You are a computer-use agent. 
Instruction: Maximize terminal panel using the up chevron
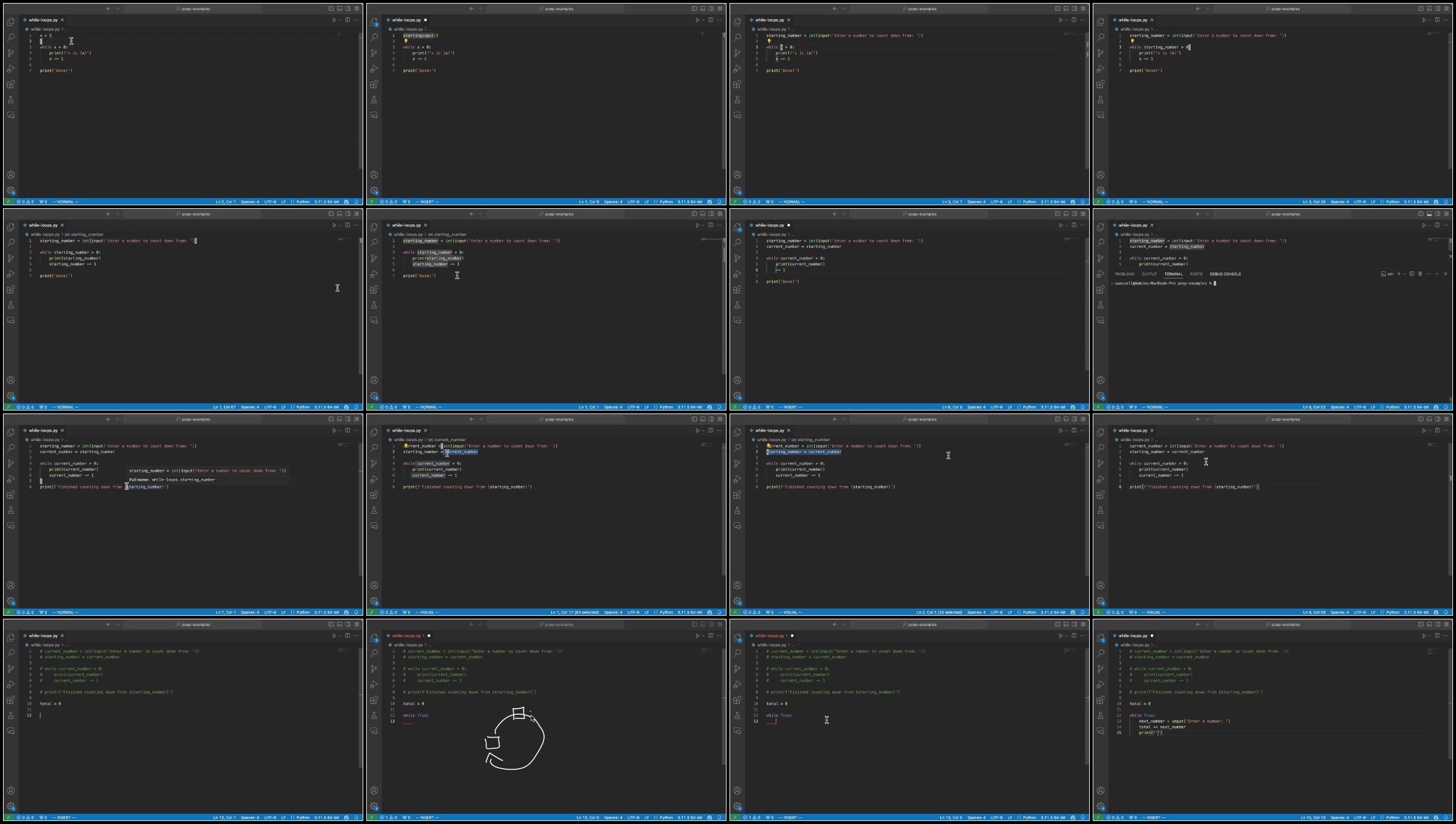pos(1437,274)
